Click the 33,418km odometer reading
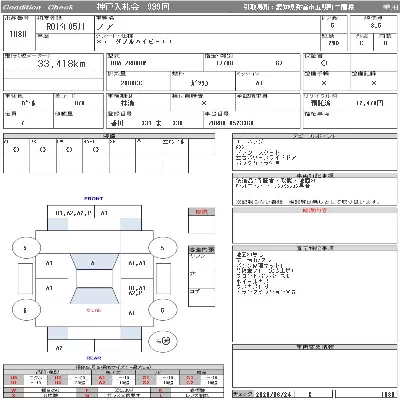 click(x=61, y=63)
